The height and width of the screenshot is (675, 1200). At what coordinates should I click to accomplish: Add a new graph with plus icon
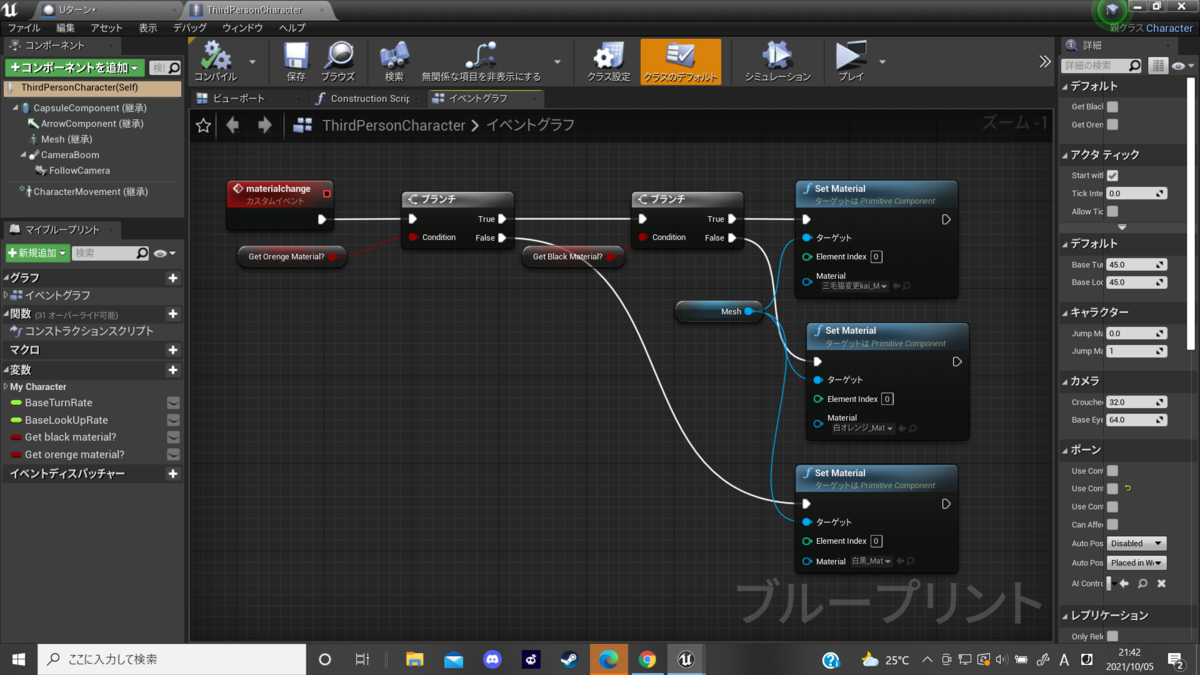point(173,277)
